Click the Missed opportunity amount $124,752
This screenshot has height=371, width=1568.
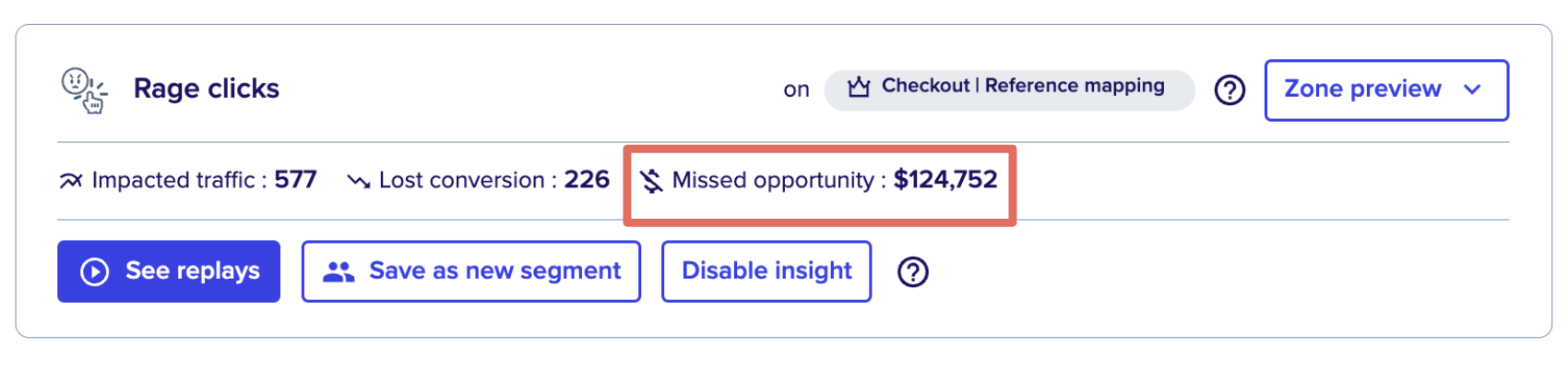pos(945,179)
